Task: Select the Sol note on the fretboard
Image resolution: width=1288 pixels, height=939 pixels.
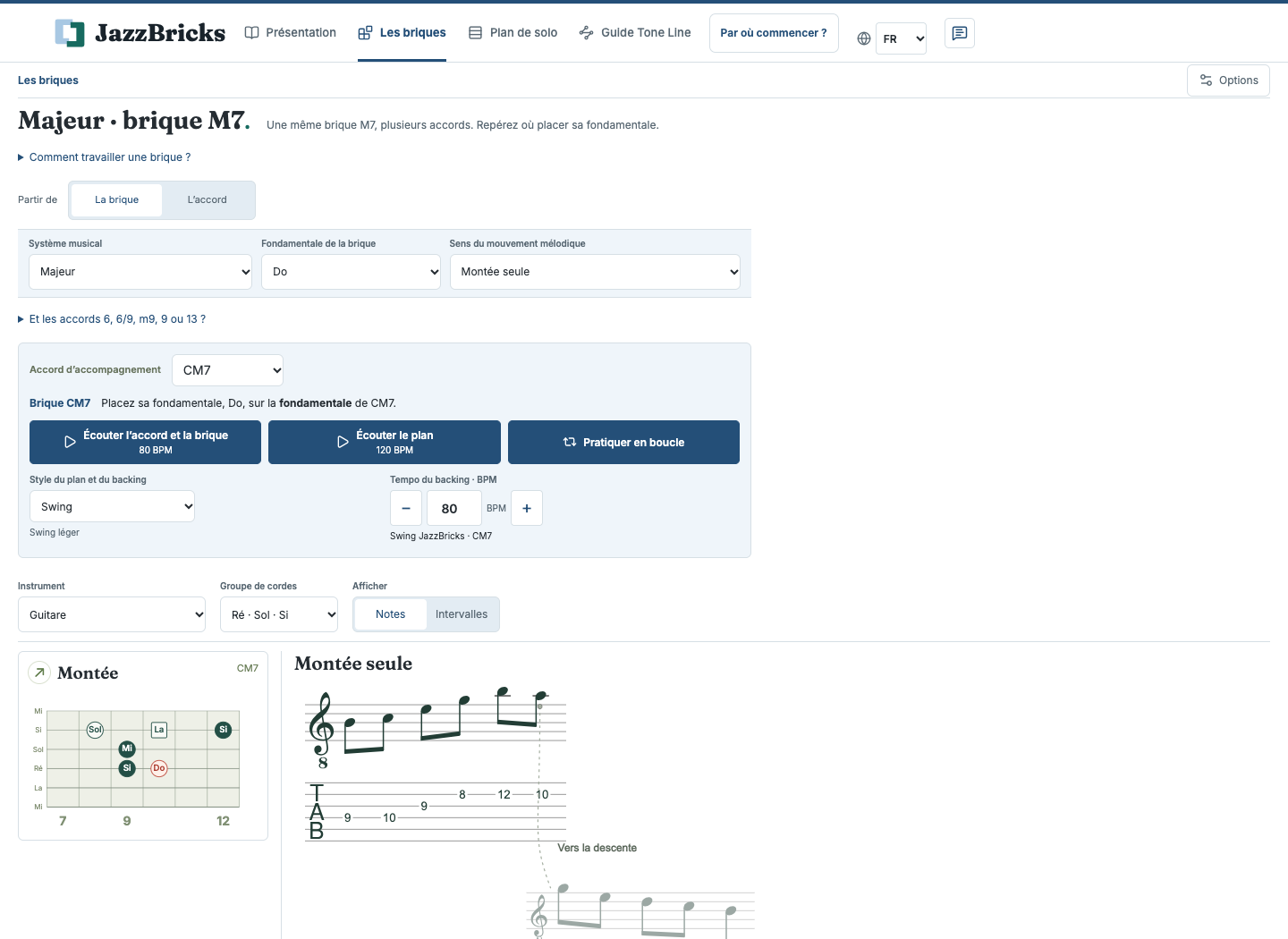Action: pyautogui.click(x=95, y=730)
